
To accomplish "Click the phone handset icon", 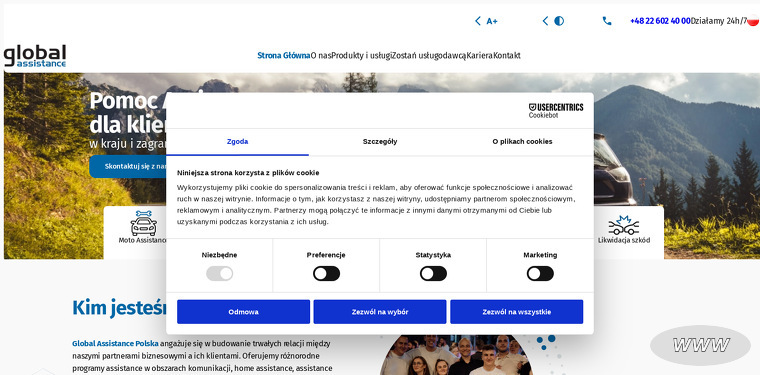I will pos(607,21).
